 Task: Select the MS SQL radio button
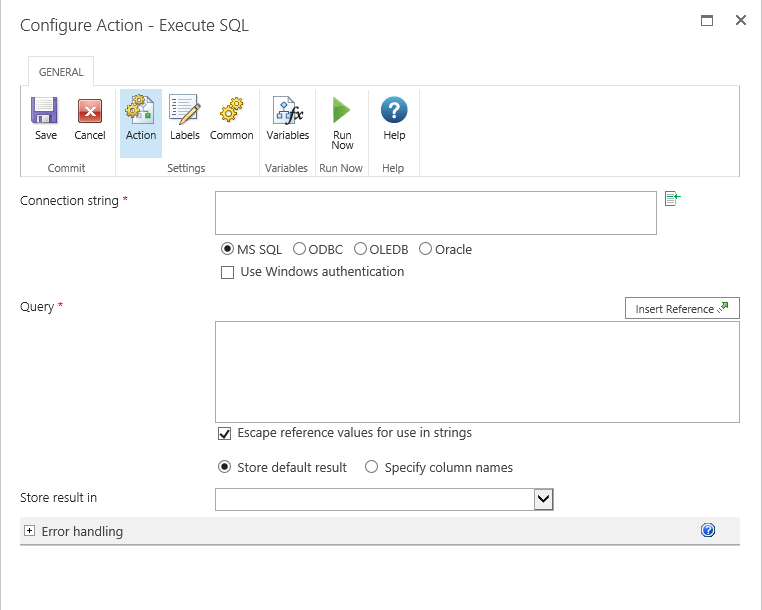click(x=227, y=249)
